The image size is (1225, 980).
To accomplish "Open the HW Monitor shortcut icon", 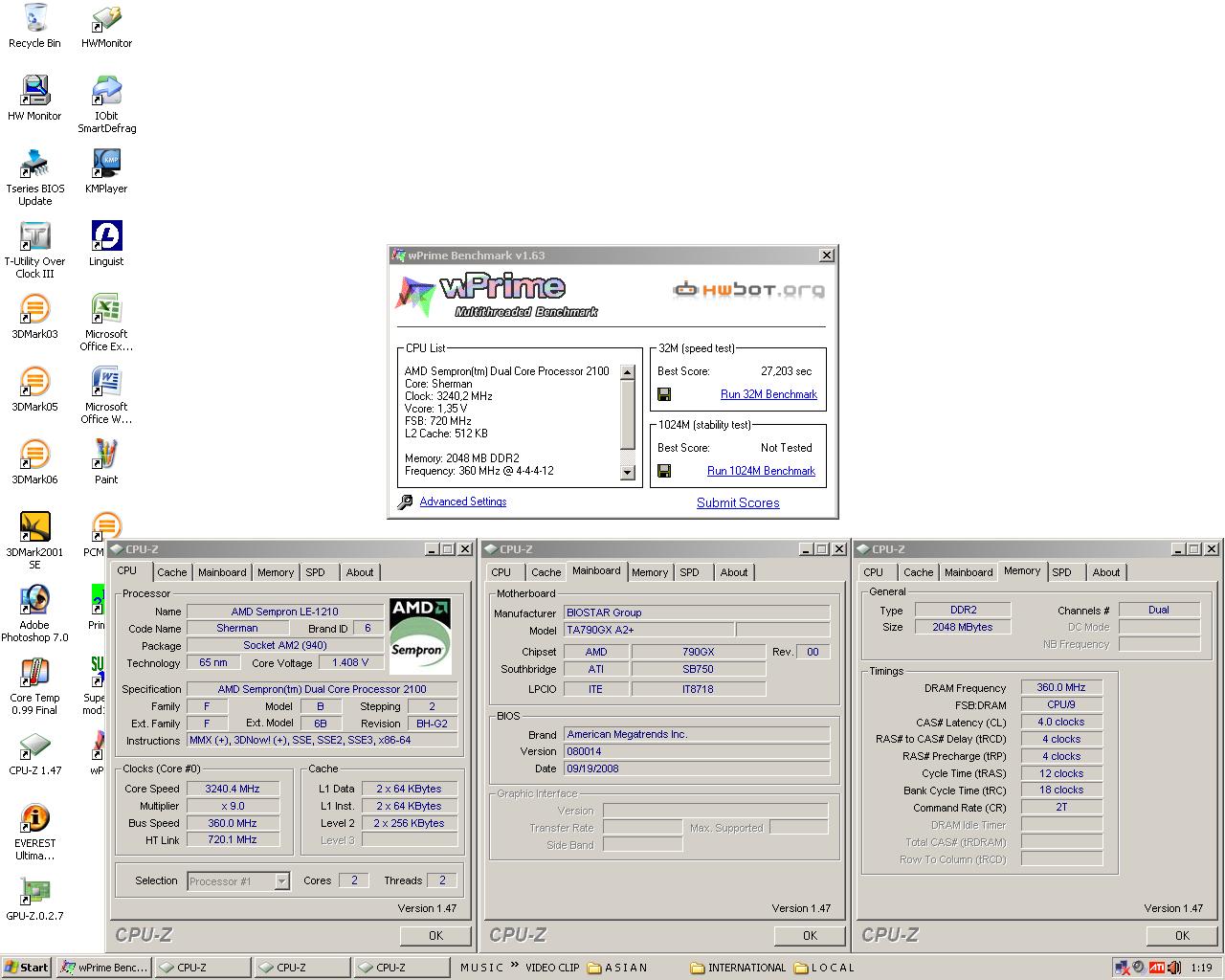I will coord(34,99).
